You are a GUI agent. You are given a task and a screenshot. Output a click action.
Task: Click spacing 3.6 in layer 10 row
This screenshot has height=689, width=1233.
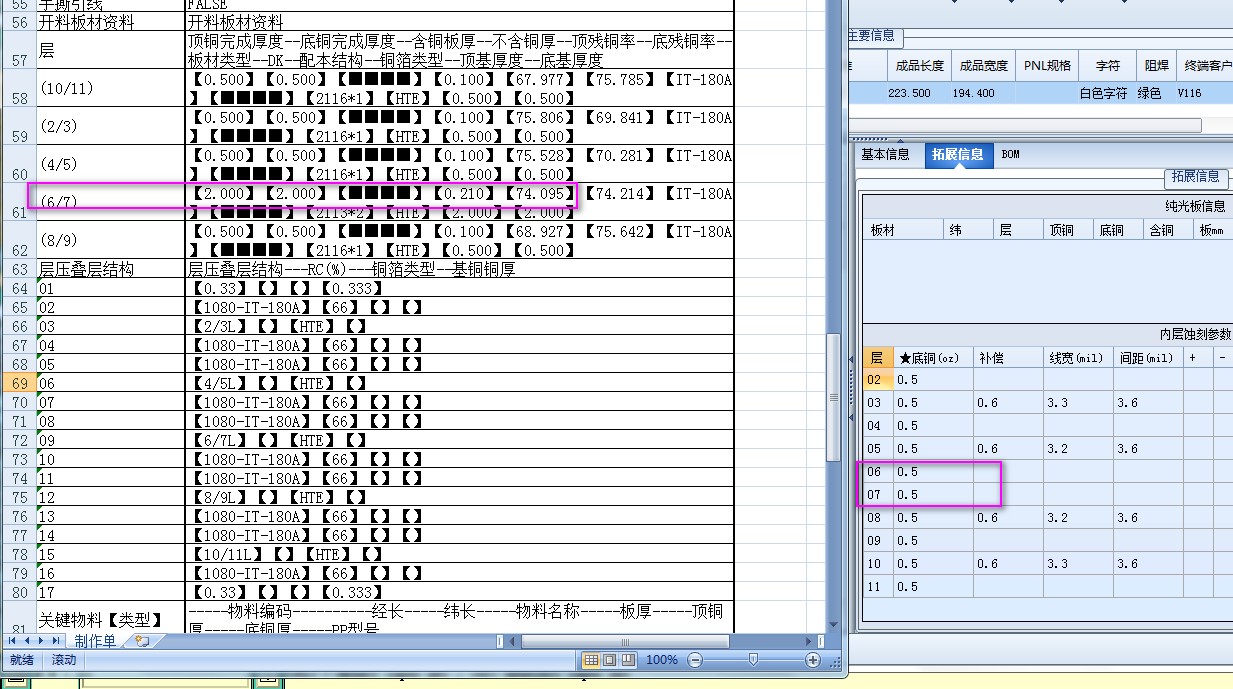(x=1148, y=564)
